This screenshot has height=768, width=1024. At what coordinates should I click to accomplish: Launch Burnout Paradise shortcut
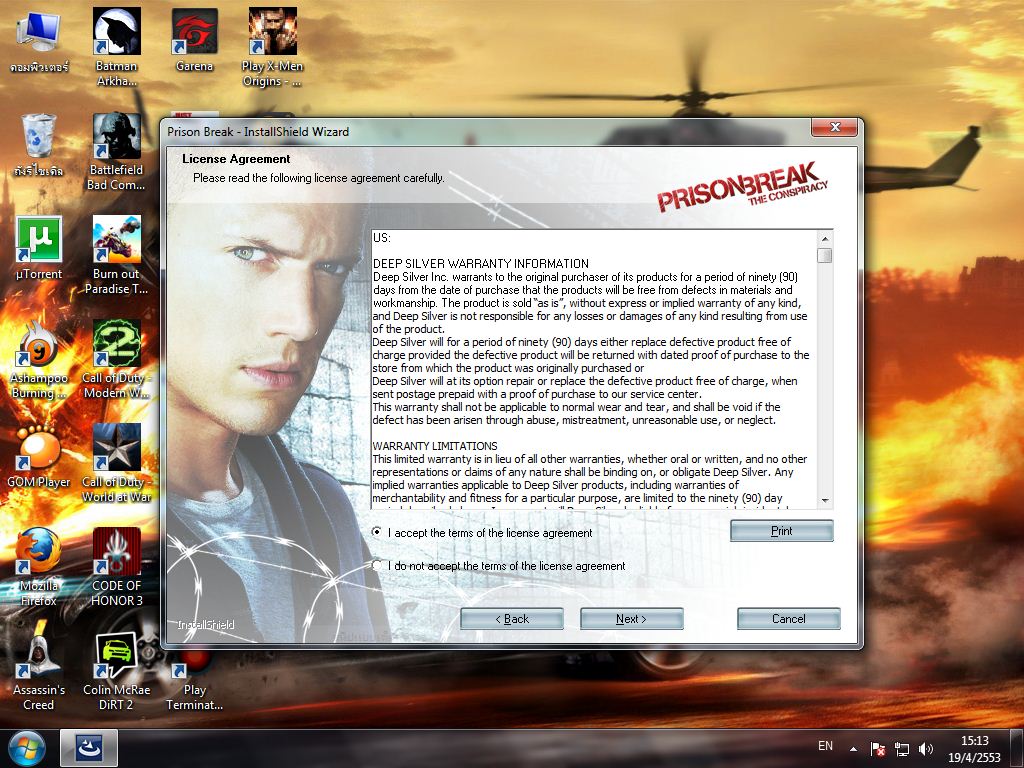pyautogui.click(x=116, y=255)
